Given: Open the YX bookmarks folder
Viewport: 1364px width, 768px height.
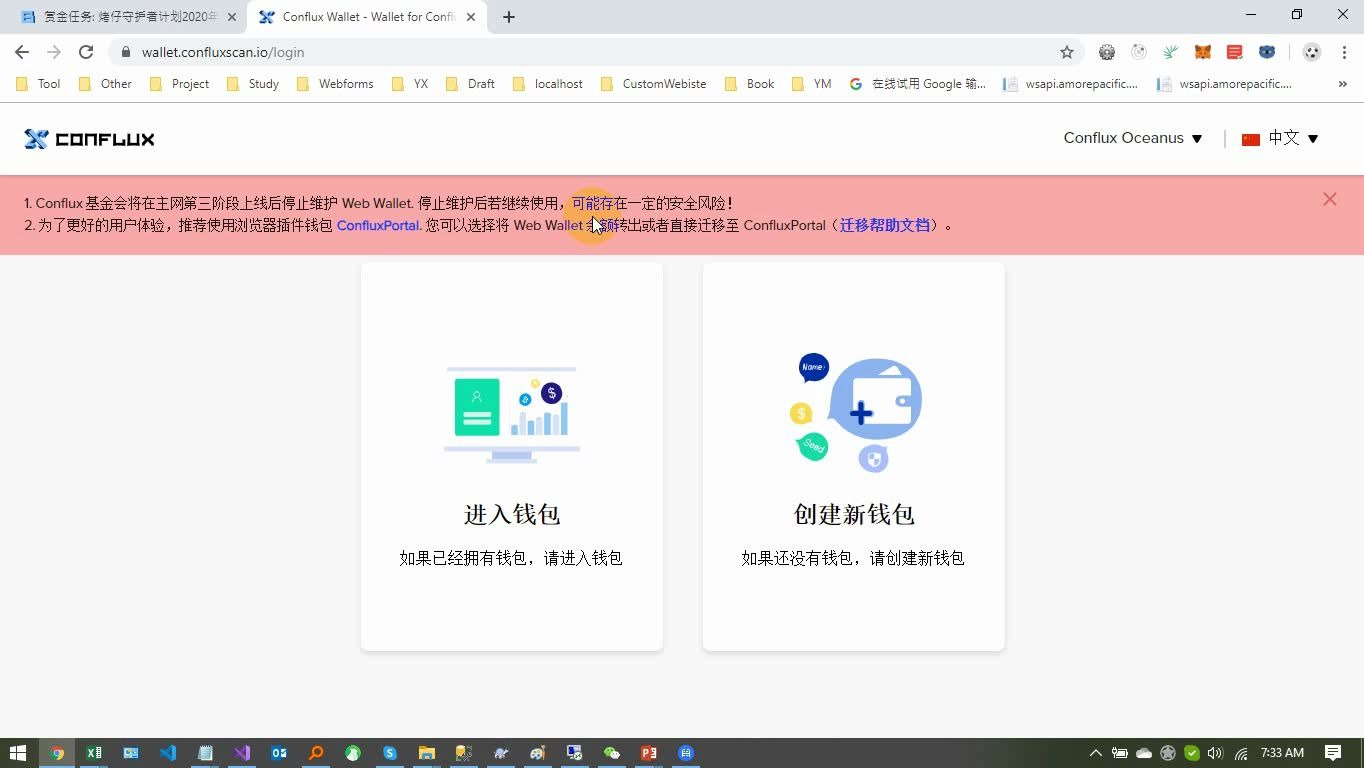Looking at the screenshot, I should (x=411, y=84).
